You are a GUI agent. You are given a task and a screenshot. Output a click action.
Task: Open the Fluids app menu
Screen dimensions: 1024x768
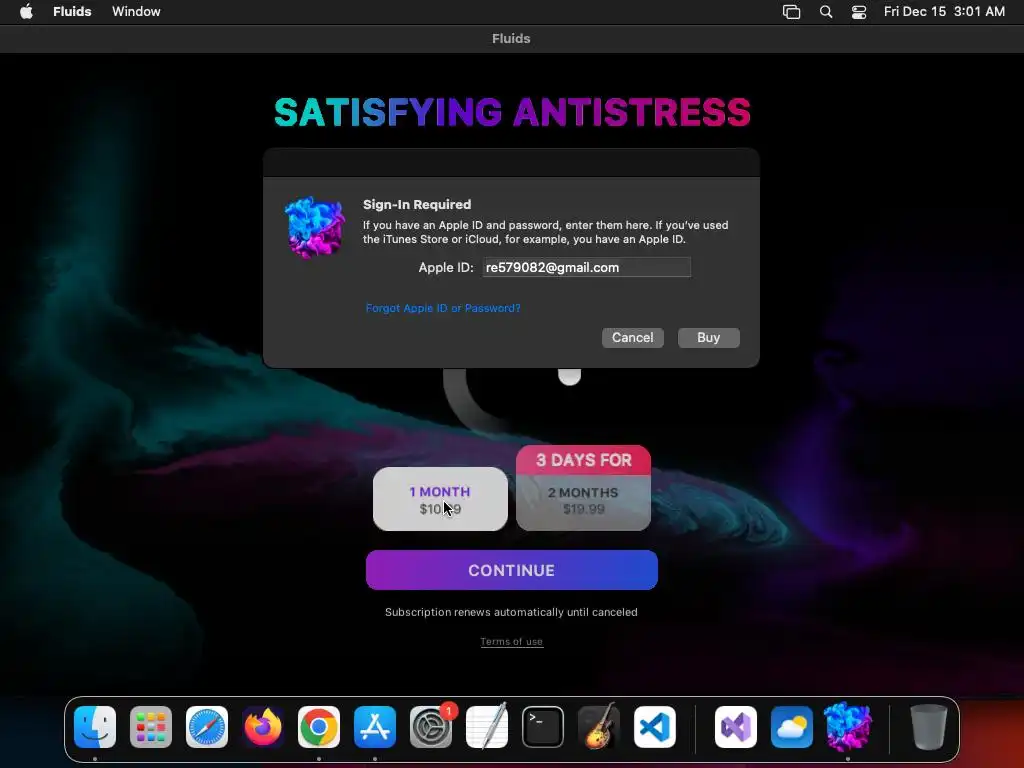pos(72,11)
